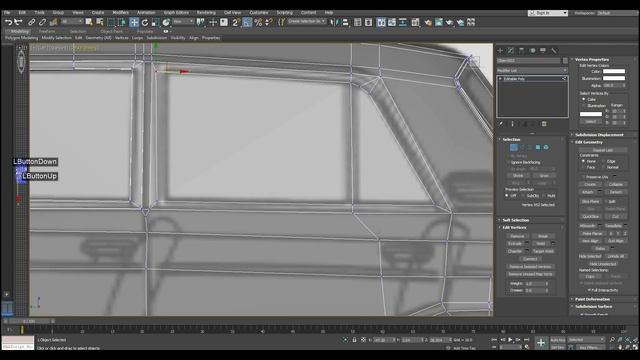Open the Motion tab in command panel
Viewport: 640px width, 360px height.
click(x=532, y=51)
